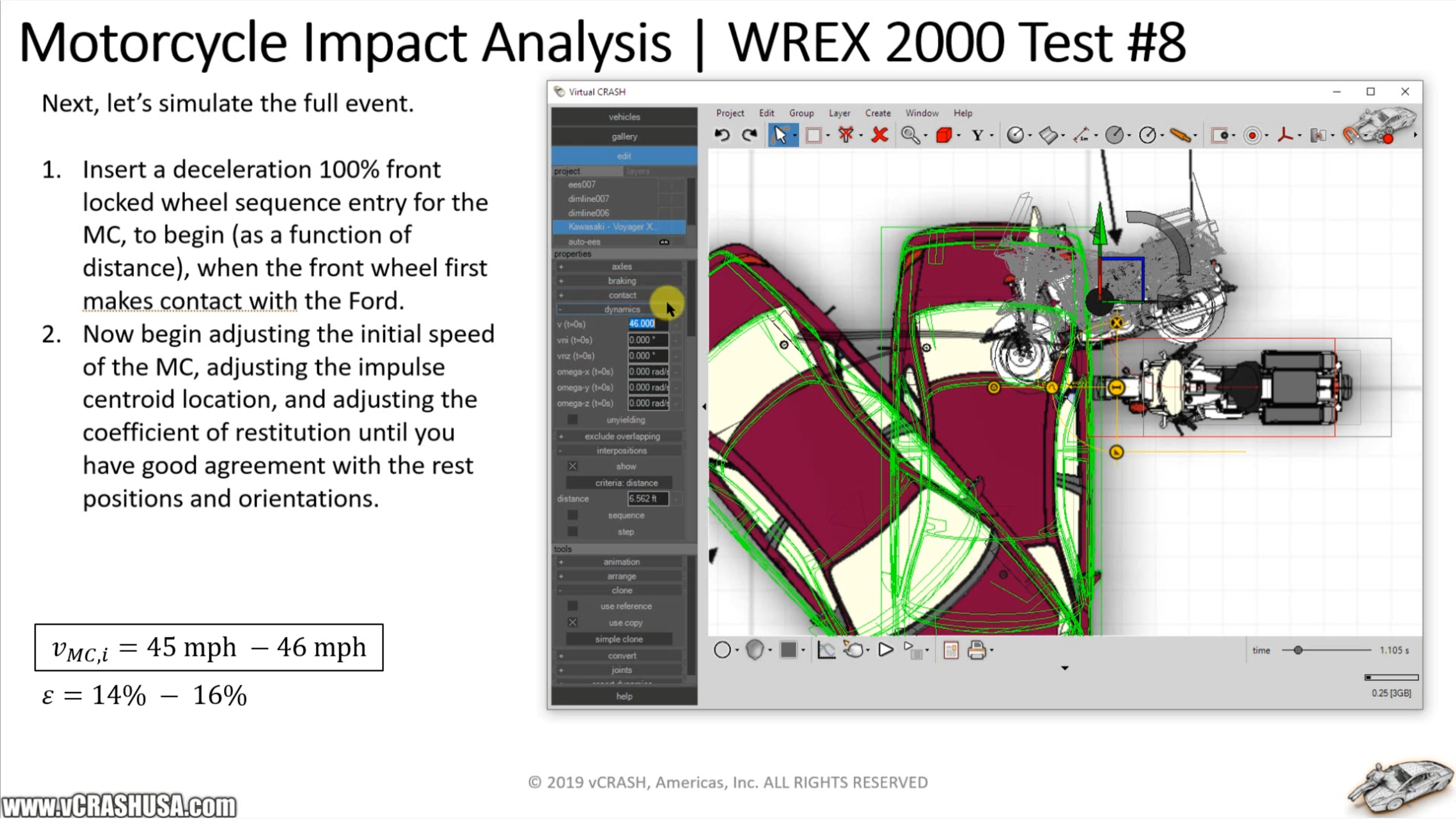
Task: Enable the sequence checkbox
Action: 572,516
